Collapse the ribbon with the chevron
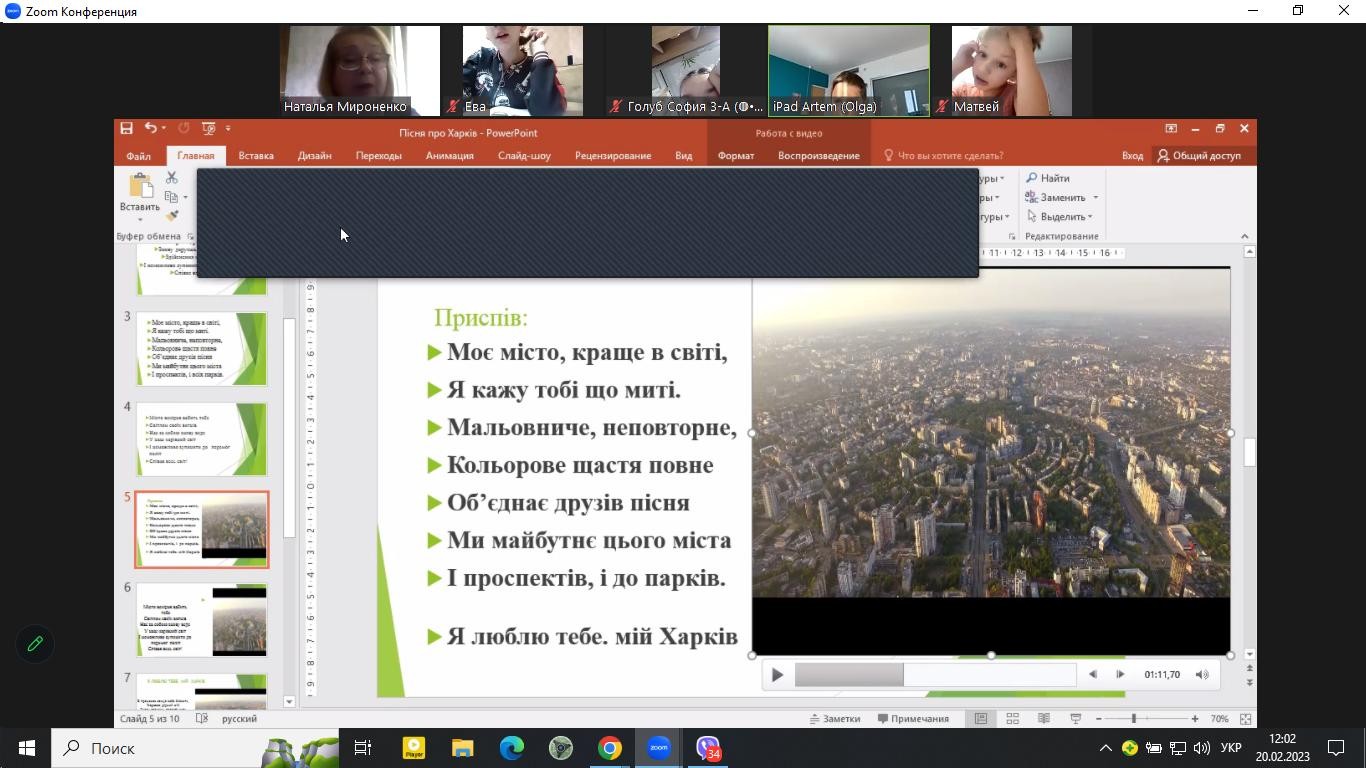The image size is (1366, 768). click(x=1244, y=236)
